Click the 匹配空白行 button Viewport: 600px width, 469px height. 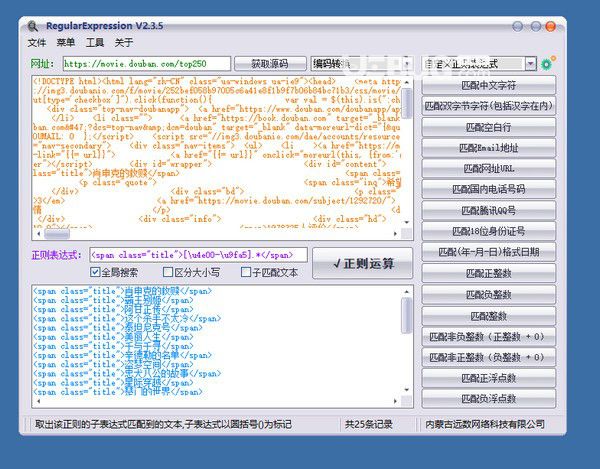click(x=489, y=127)
